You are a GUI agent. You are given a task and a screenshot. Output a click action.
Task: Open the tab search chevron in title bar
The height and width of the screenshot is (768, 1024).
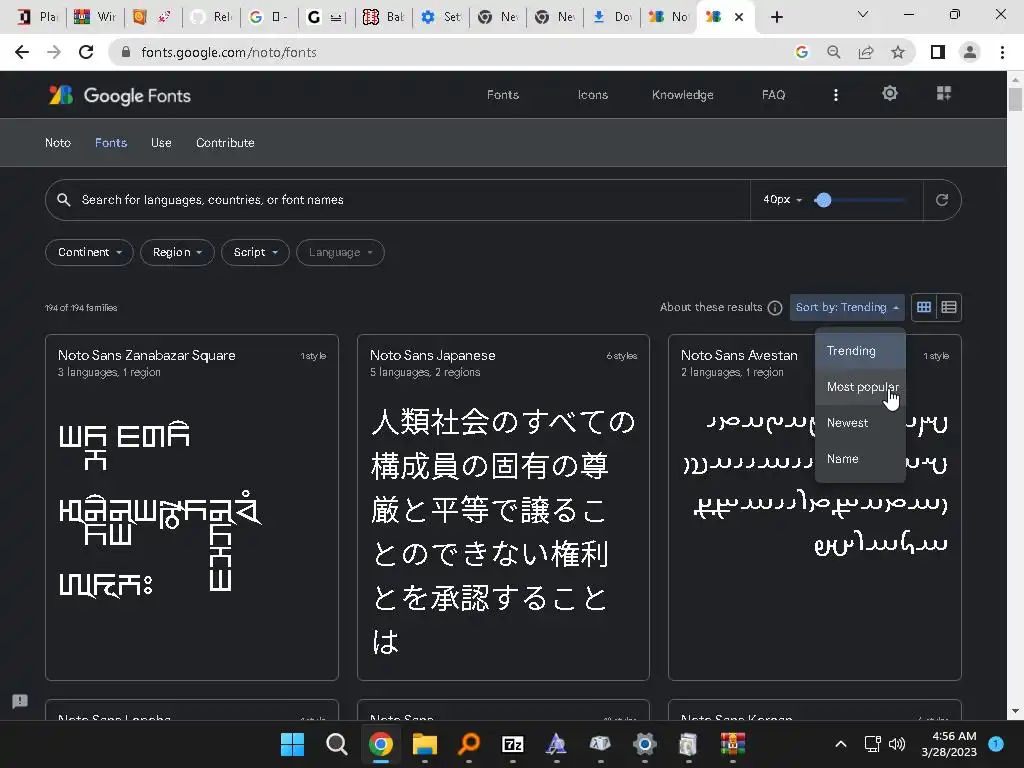click(863, 14)
